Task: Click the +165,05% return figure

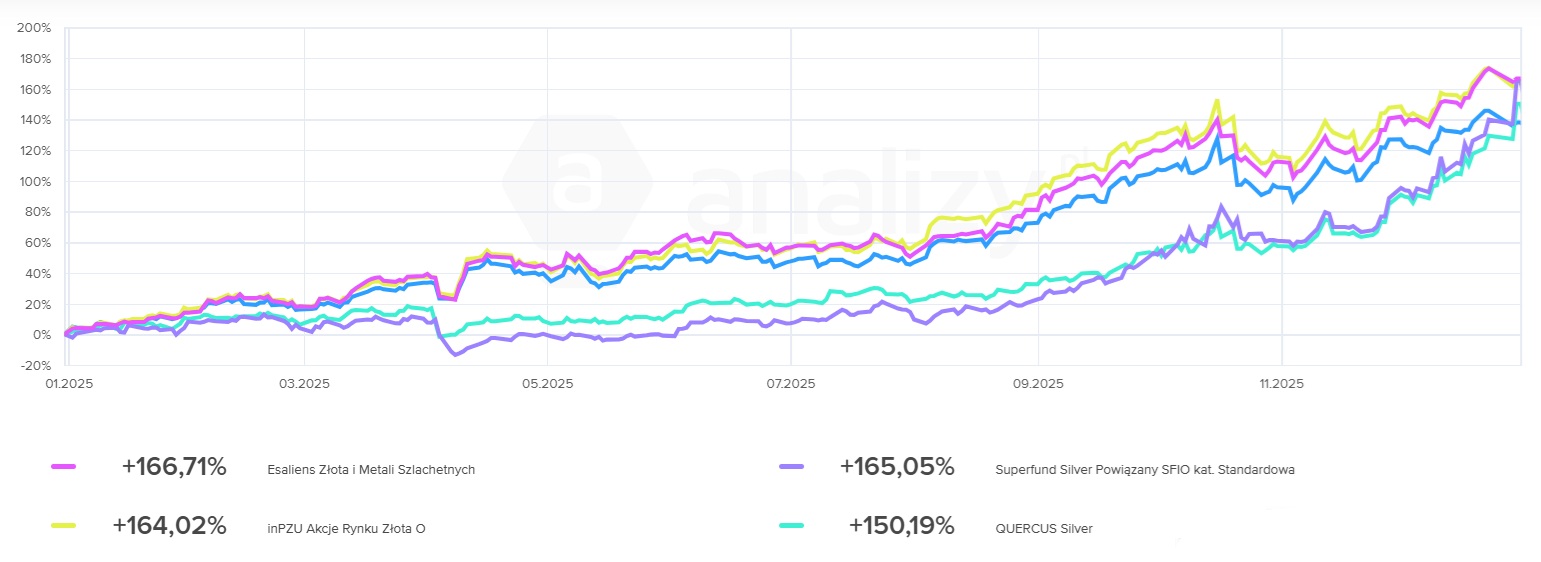Action: coord(897,467)
